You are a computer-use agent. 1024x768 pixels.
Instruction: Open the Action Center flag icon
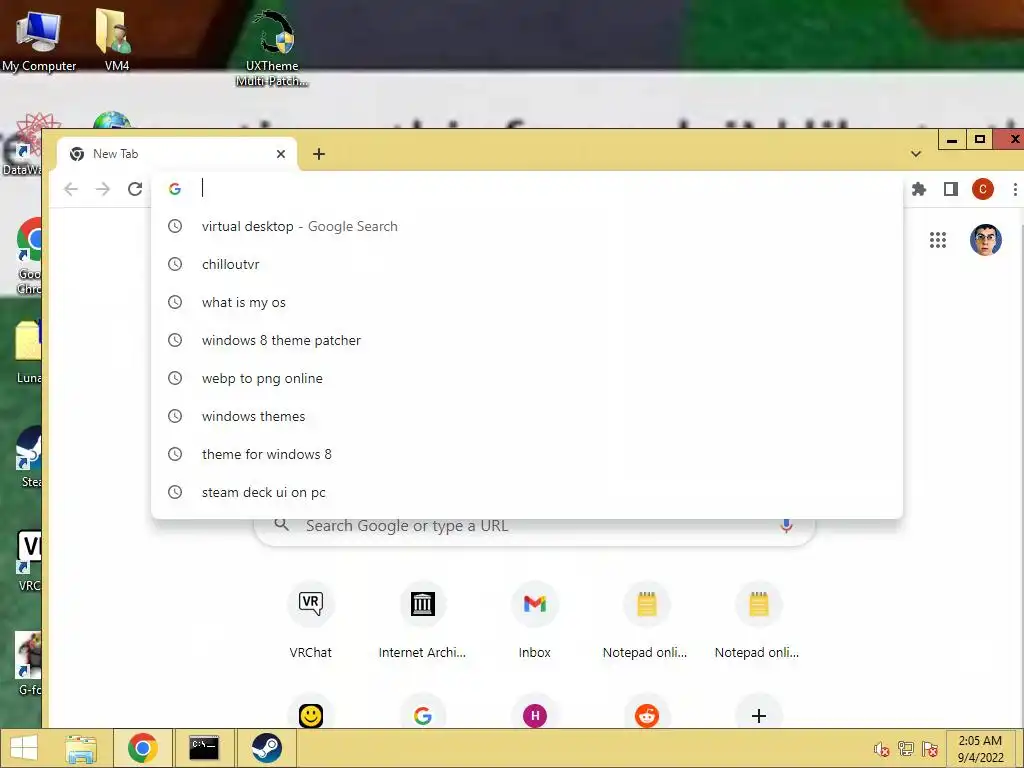click(930, 749)
